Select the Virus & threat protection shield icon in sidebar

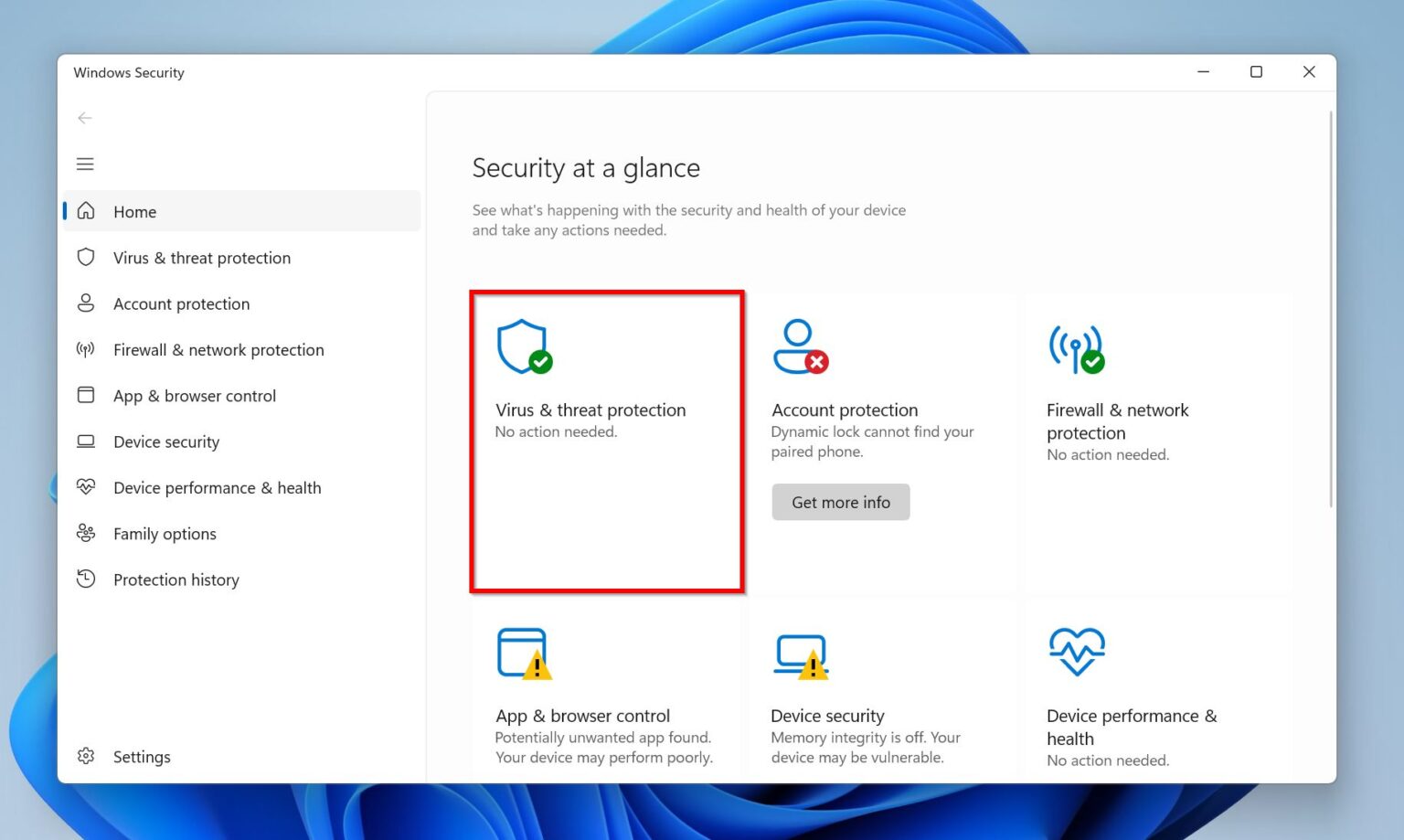pos(85,257)
